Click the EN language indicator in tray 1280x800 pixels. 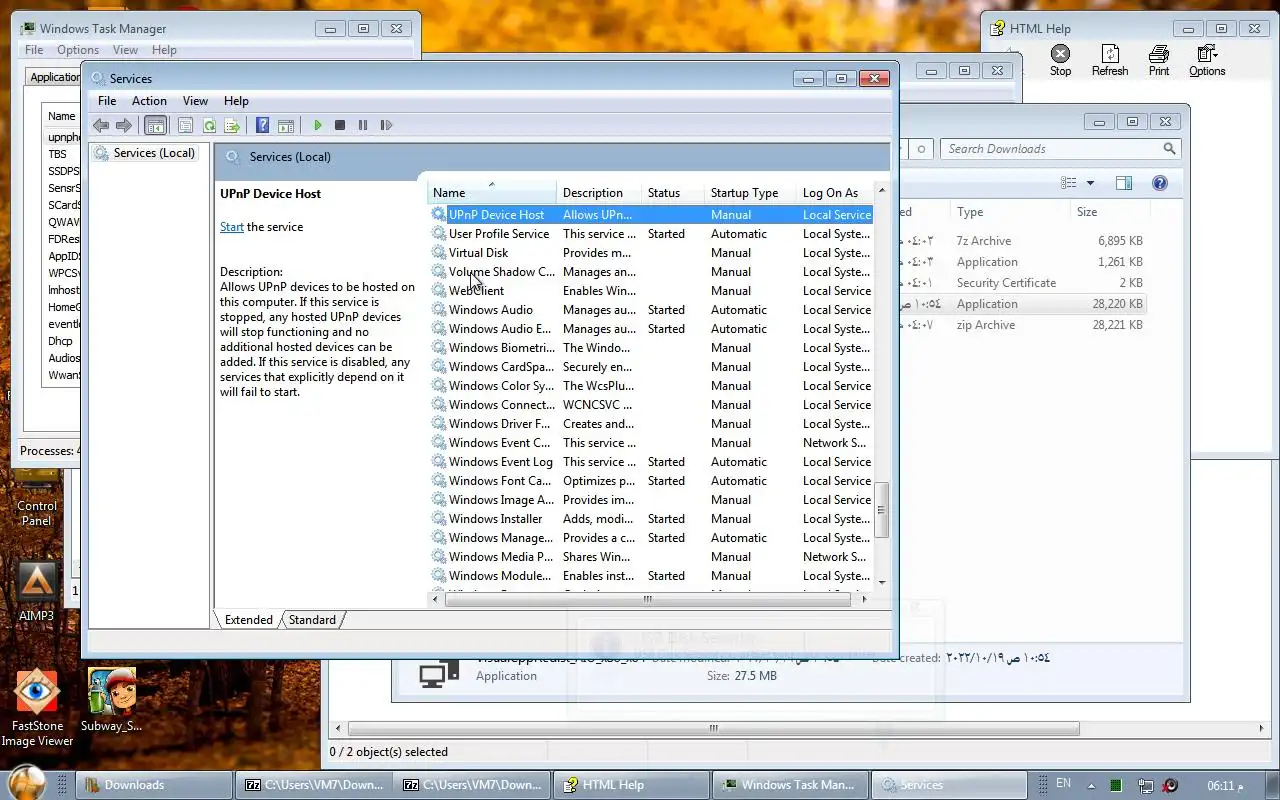[1064, 784]
